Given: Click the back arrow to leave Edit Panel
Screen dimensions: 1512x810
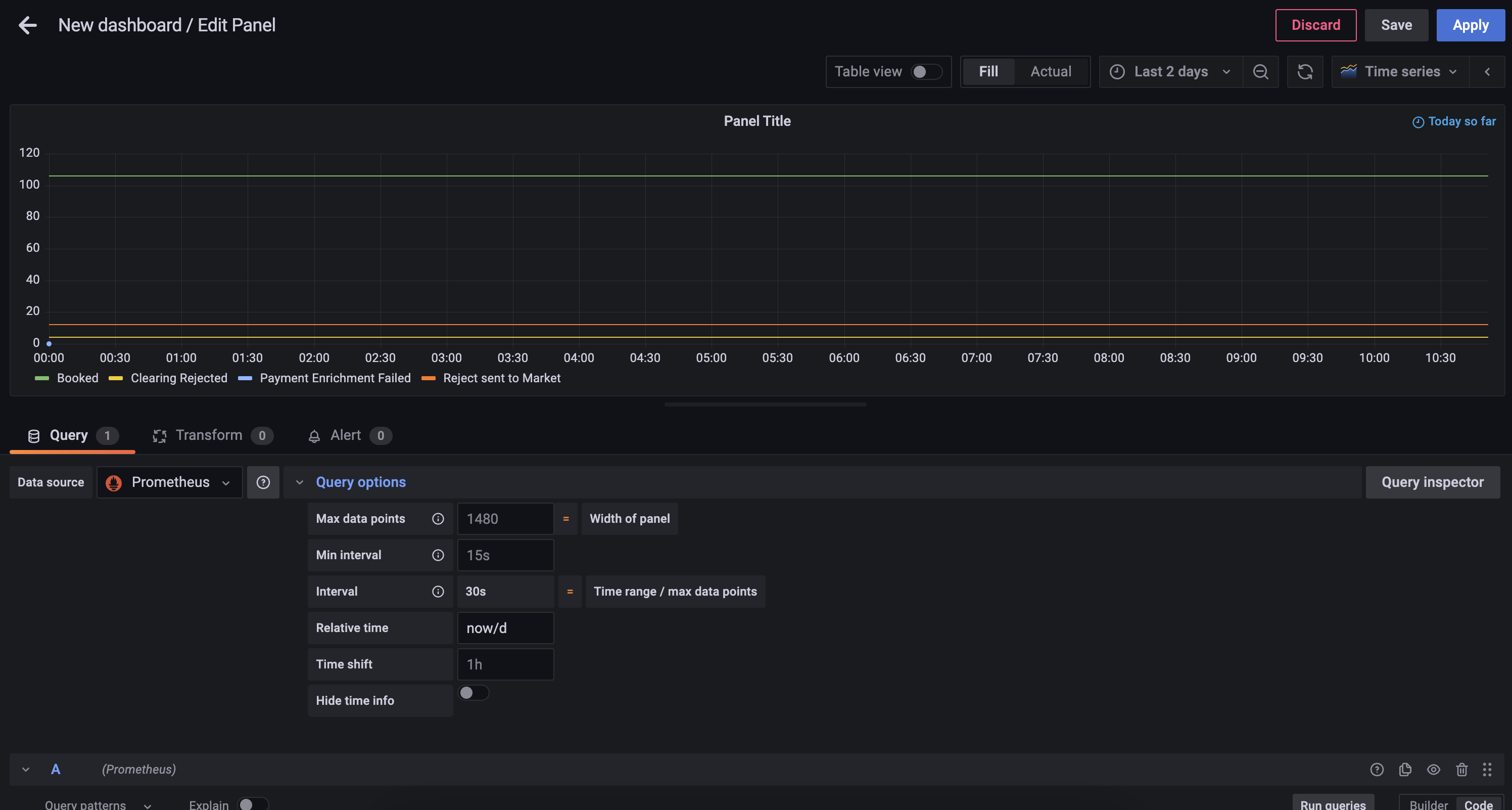Looking at the screenshot, I should tap(28, 25).
